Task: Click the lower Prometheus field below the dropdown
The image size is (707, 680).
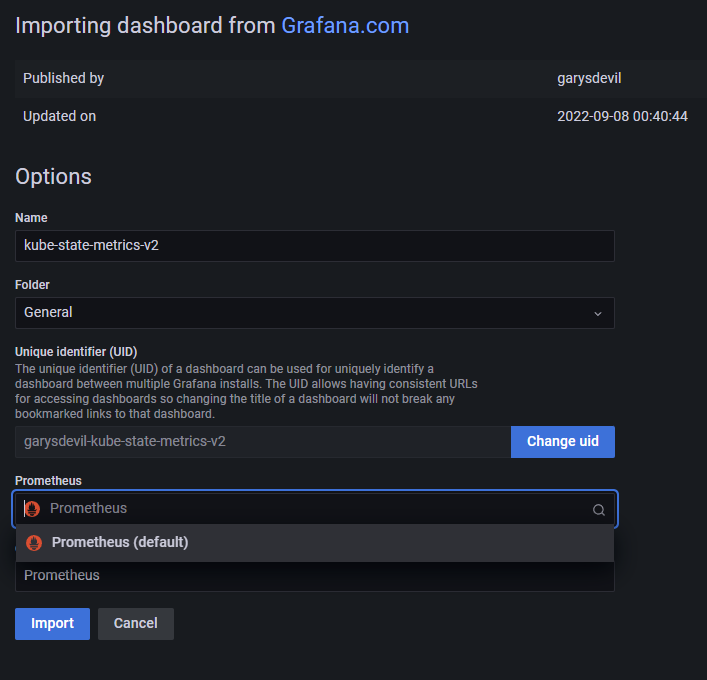Action: [x=315, y=576]
